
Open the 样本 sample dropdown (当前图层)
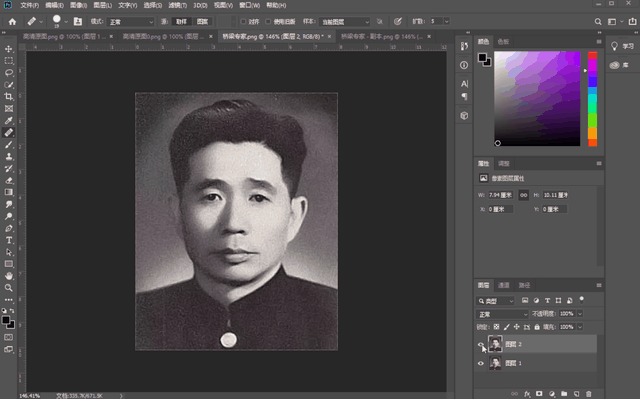pyautogui.click(x=345, y=22)
